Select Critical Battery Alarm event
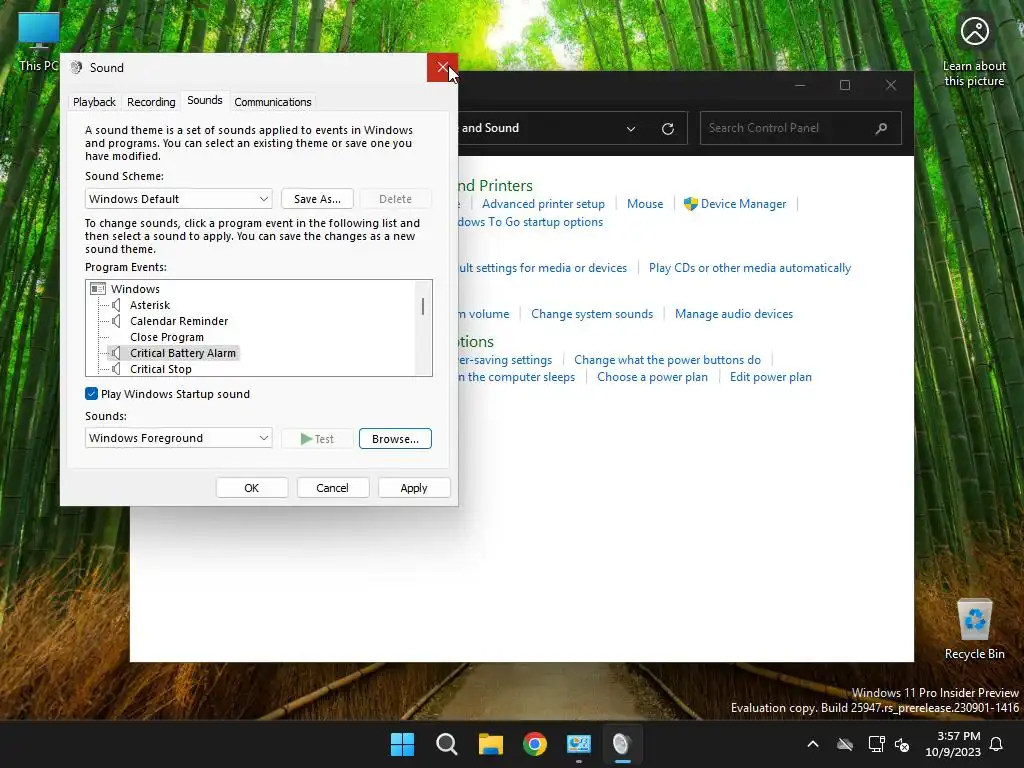 point(183,353)
